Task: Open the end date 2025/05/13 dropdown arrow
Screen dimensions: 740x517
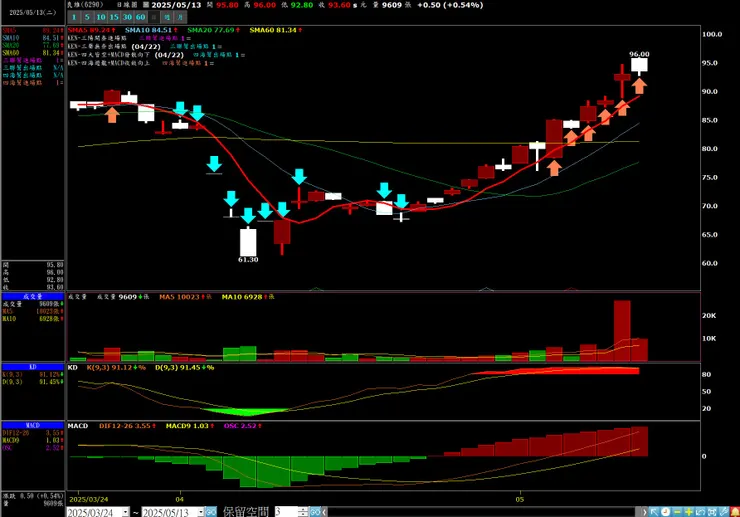Action: 201,512
